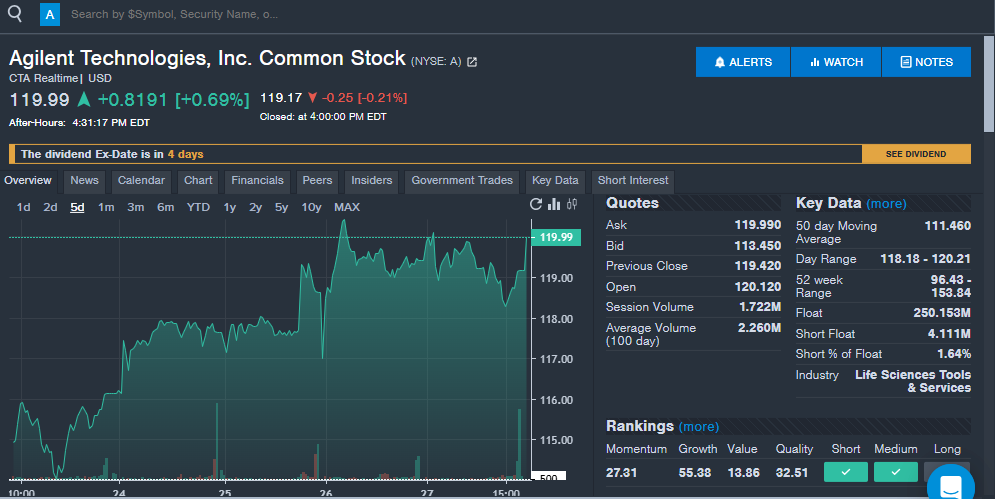Screen dimensions: 995x499
Task: Click the closing price 119.17
Action: point(281,98)
